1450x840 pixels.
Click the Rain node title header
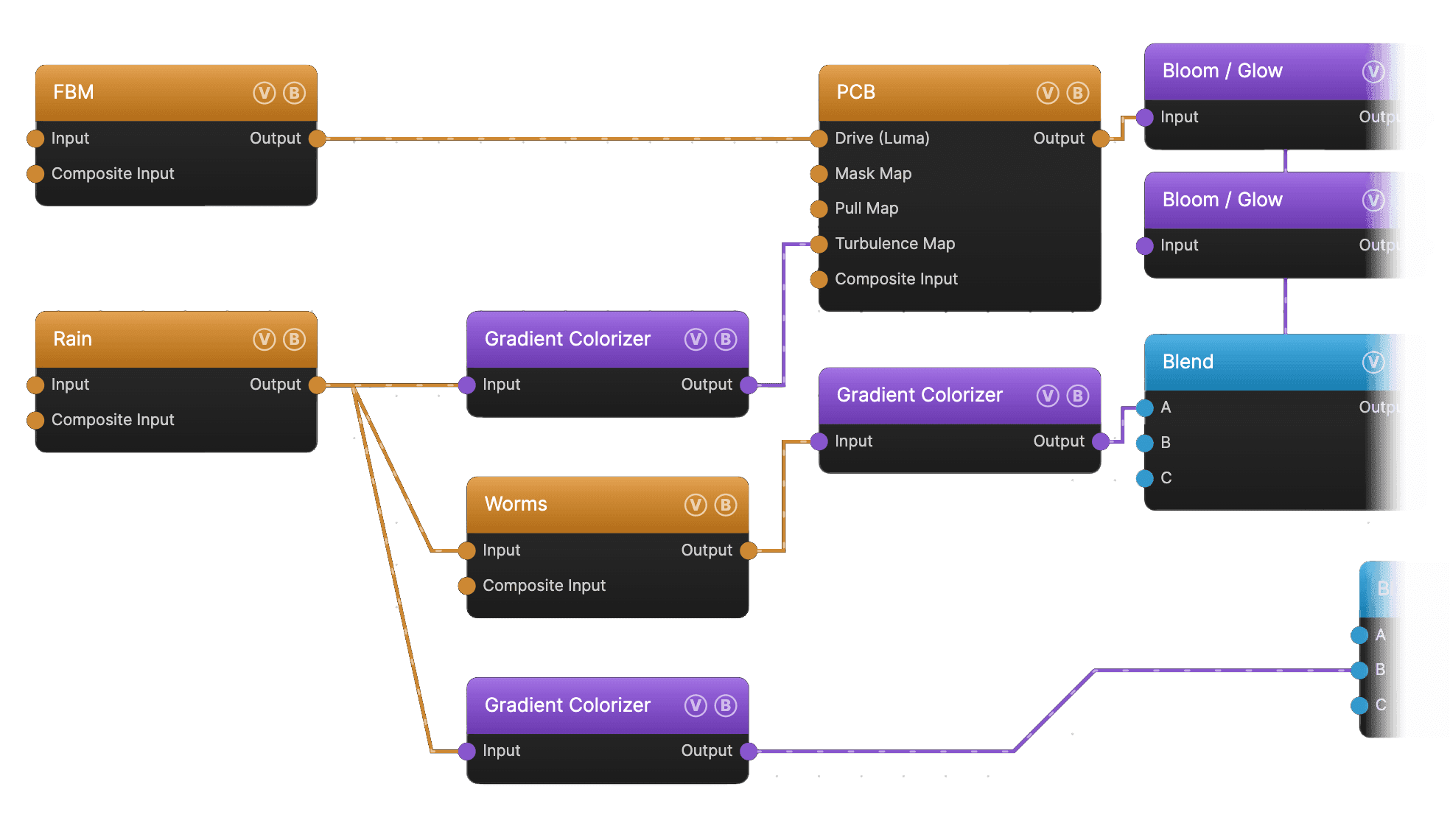176,339
